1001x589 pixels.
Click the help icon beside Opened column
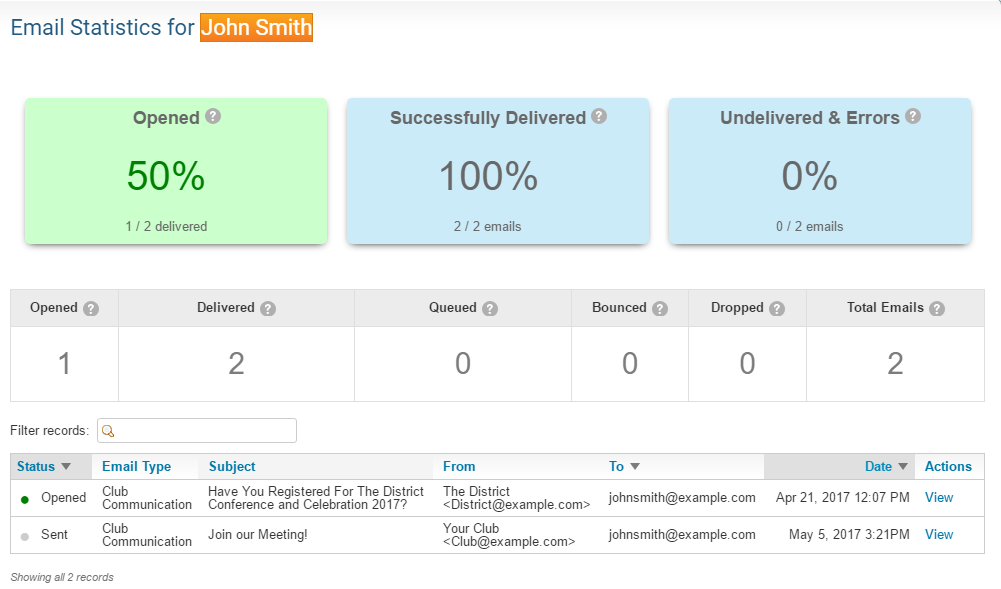click(x=93, y=308)
